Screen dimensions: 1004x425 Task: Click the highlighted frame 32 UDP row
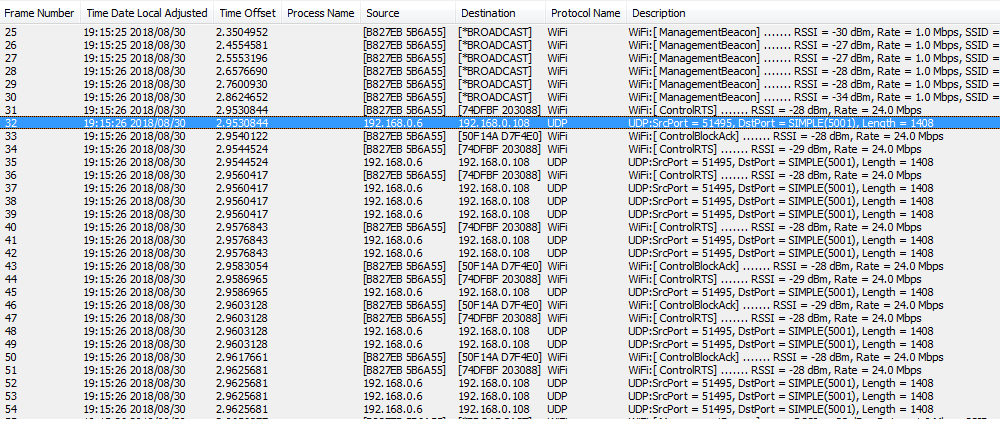pos(400,123)
